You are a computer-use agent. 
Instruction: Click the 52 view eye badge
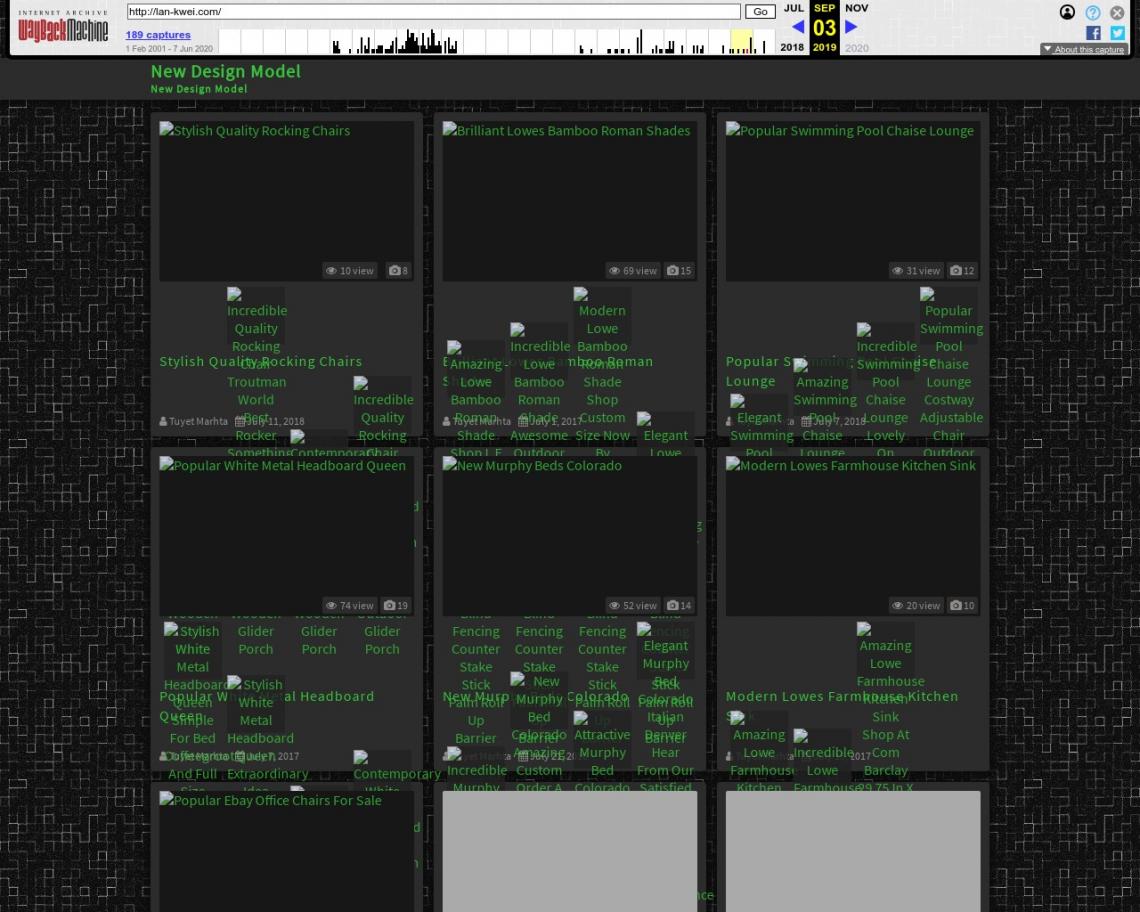(x=633, y=605)
